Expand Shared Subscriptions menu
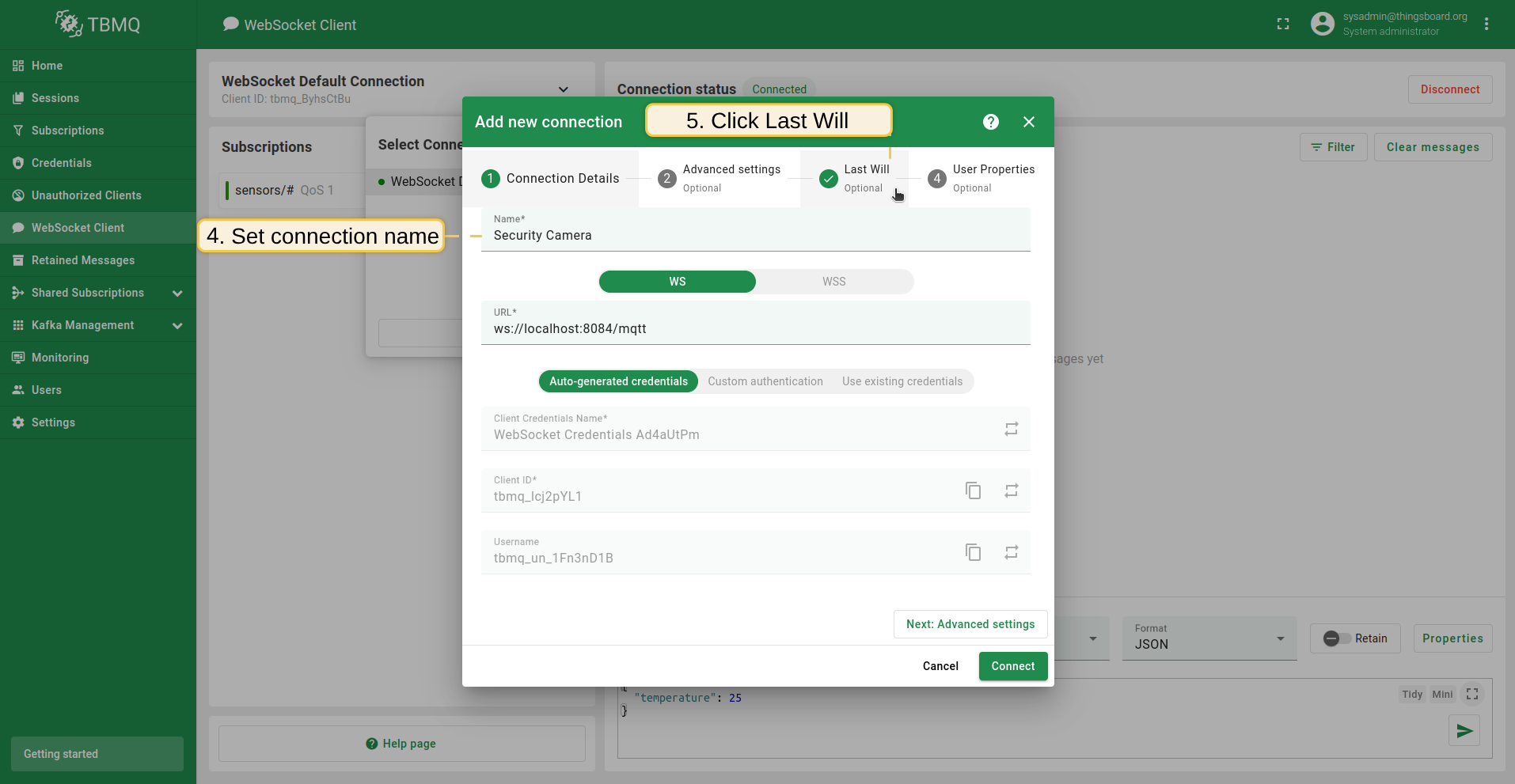This screenshot has height=784, width=1515. [x=177, y=293]
